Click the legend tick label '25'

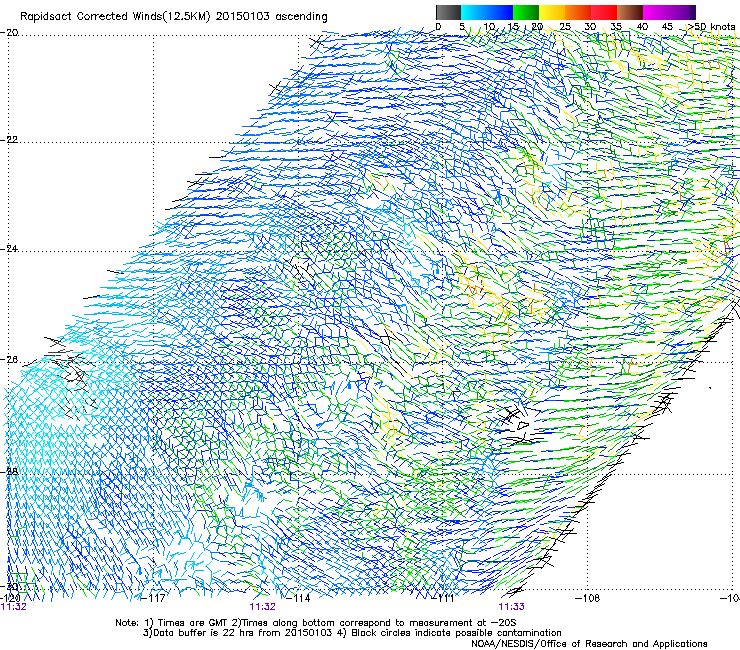(x=565, y=27)
